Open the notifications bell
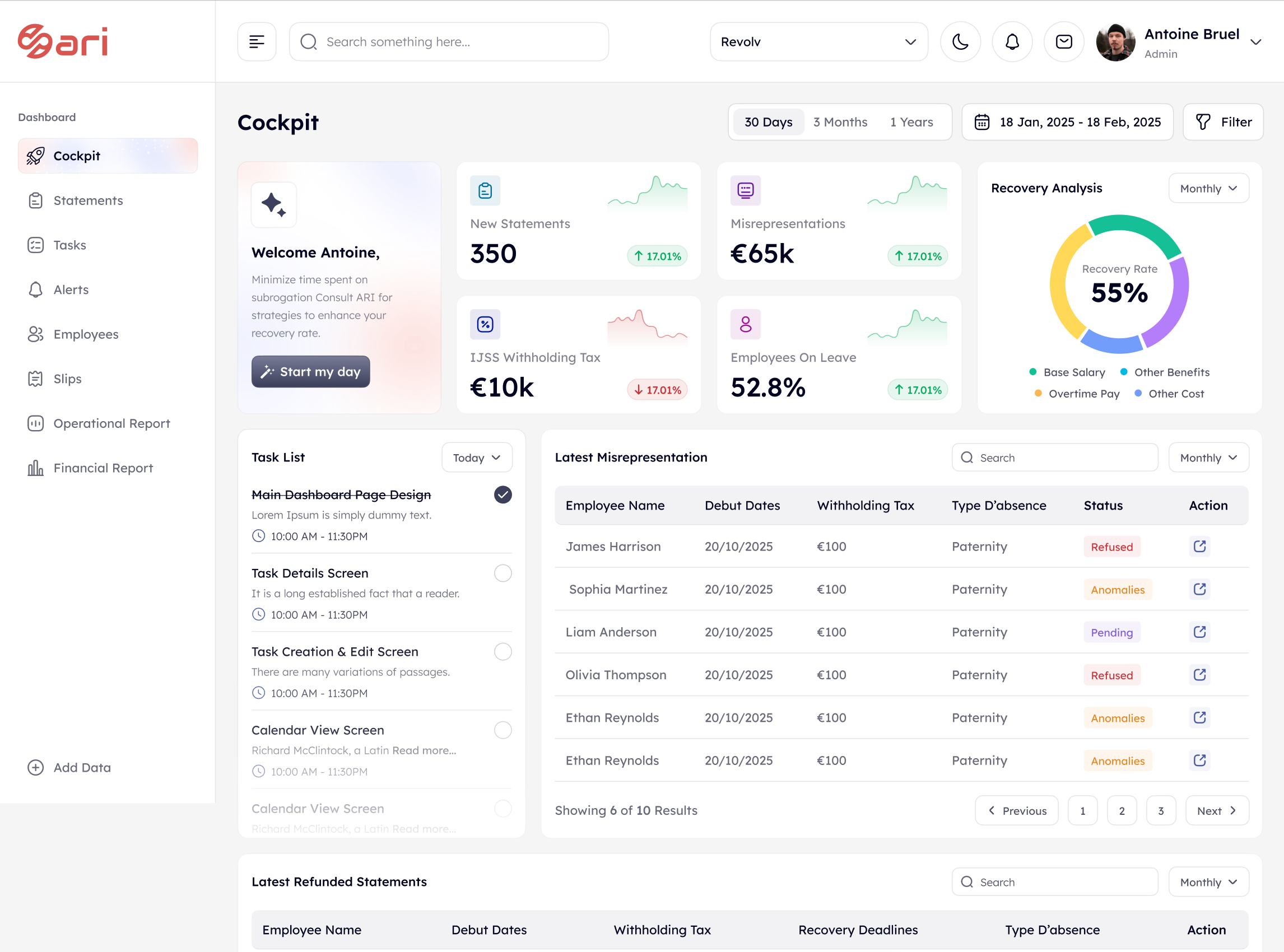The height and width of the screenshot is (952, 1284). click(x=1012, y=41)
